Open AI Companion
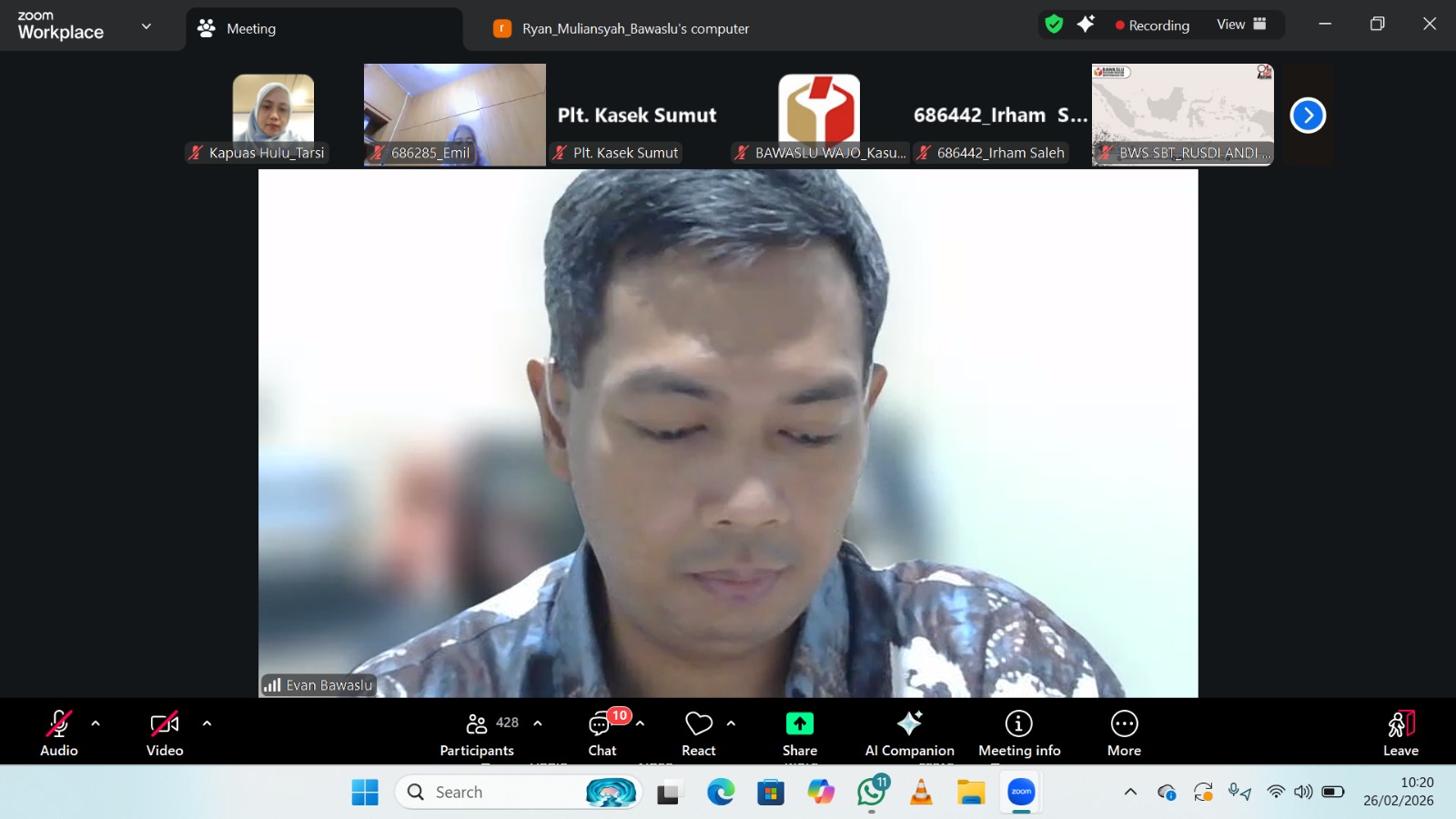 (909, 733)
